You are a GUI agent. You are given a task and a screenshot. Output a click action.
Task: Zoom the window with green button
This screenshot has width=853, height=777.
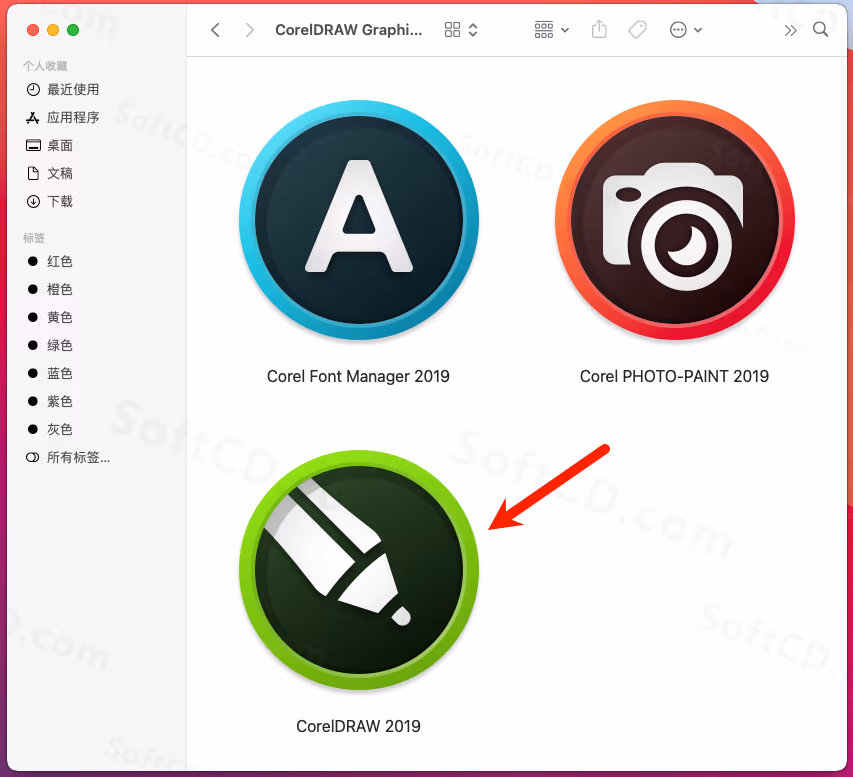coord(73,30)
